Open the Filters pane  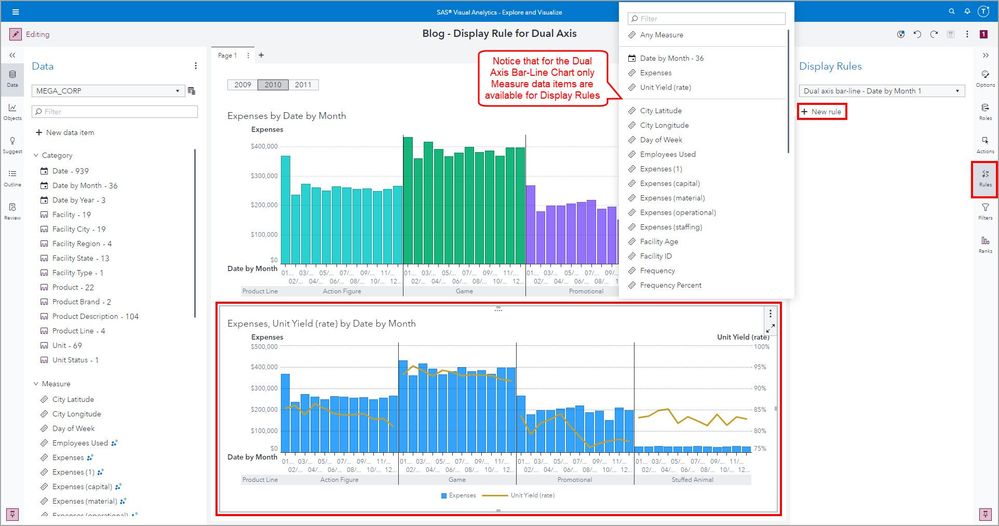point(986,211)
